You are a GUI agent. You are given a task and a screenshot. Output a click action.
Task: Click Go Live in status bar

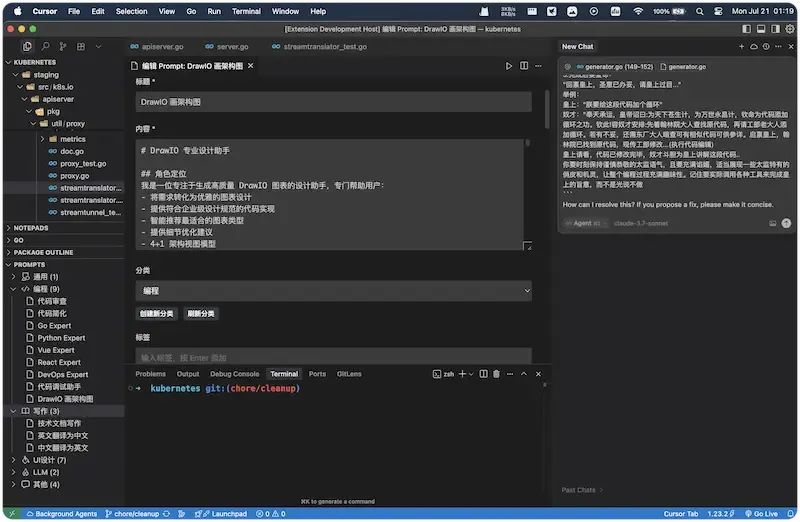point(762,514)
